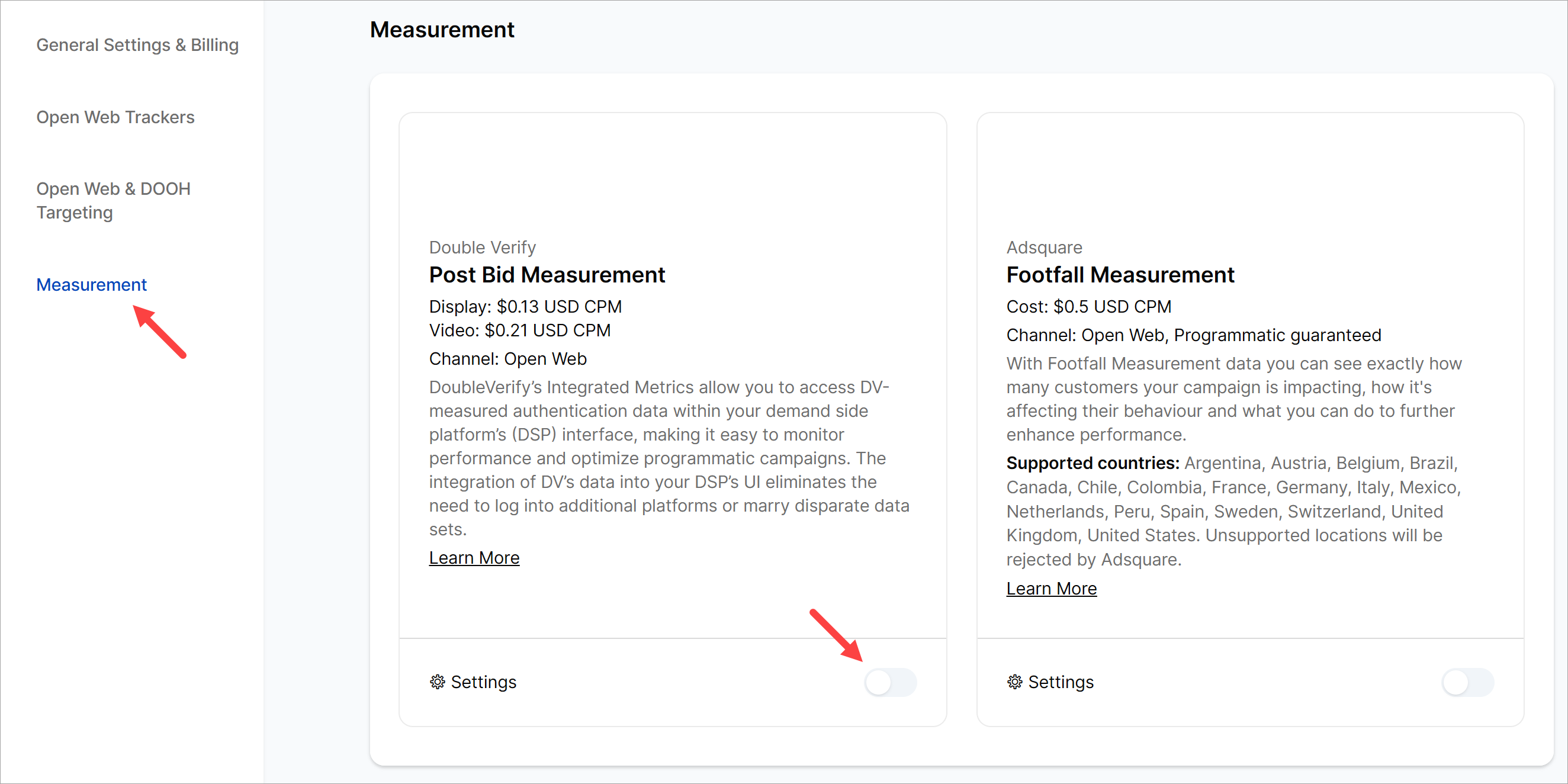Enable the Footfall Measurement toggle
Viewport: 1568px width, 784px height.
point(1467,682)
